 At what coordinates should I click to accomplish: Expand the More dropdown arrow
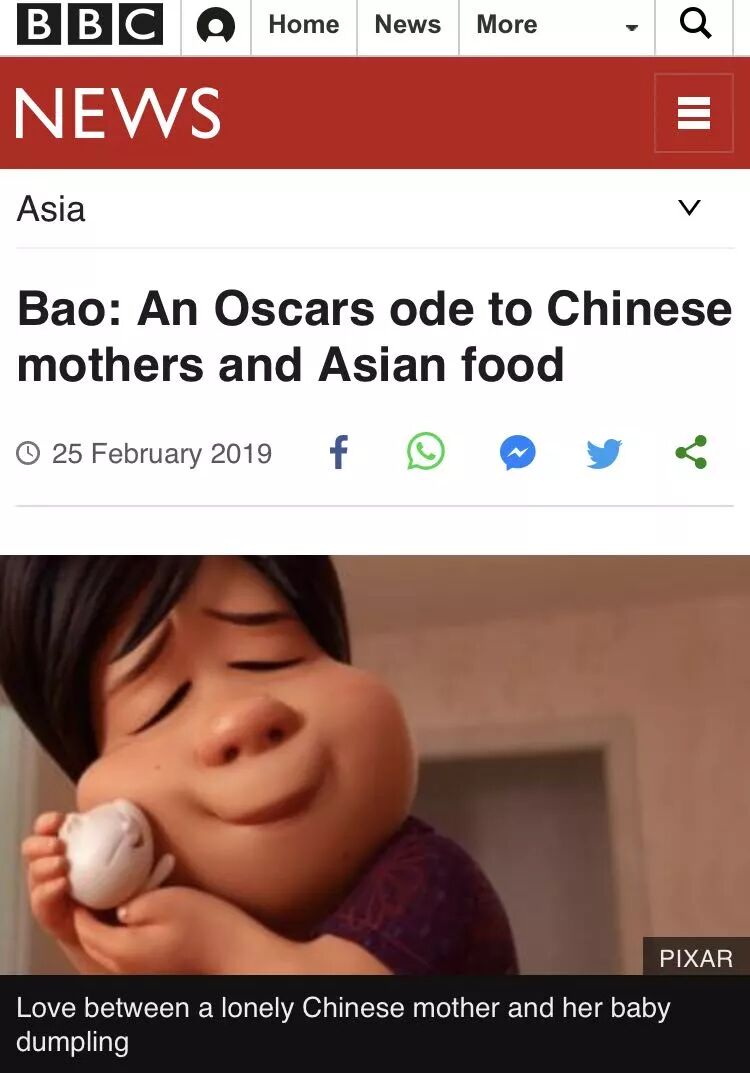(632, 28)
